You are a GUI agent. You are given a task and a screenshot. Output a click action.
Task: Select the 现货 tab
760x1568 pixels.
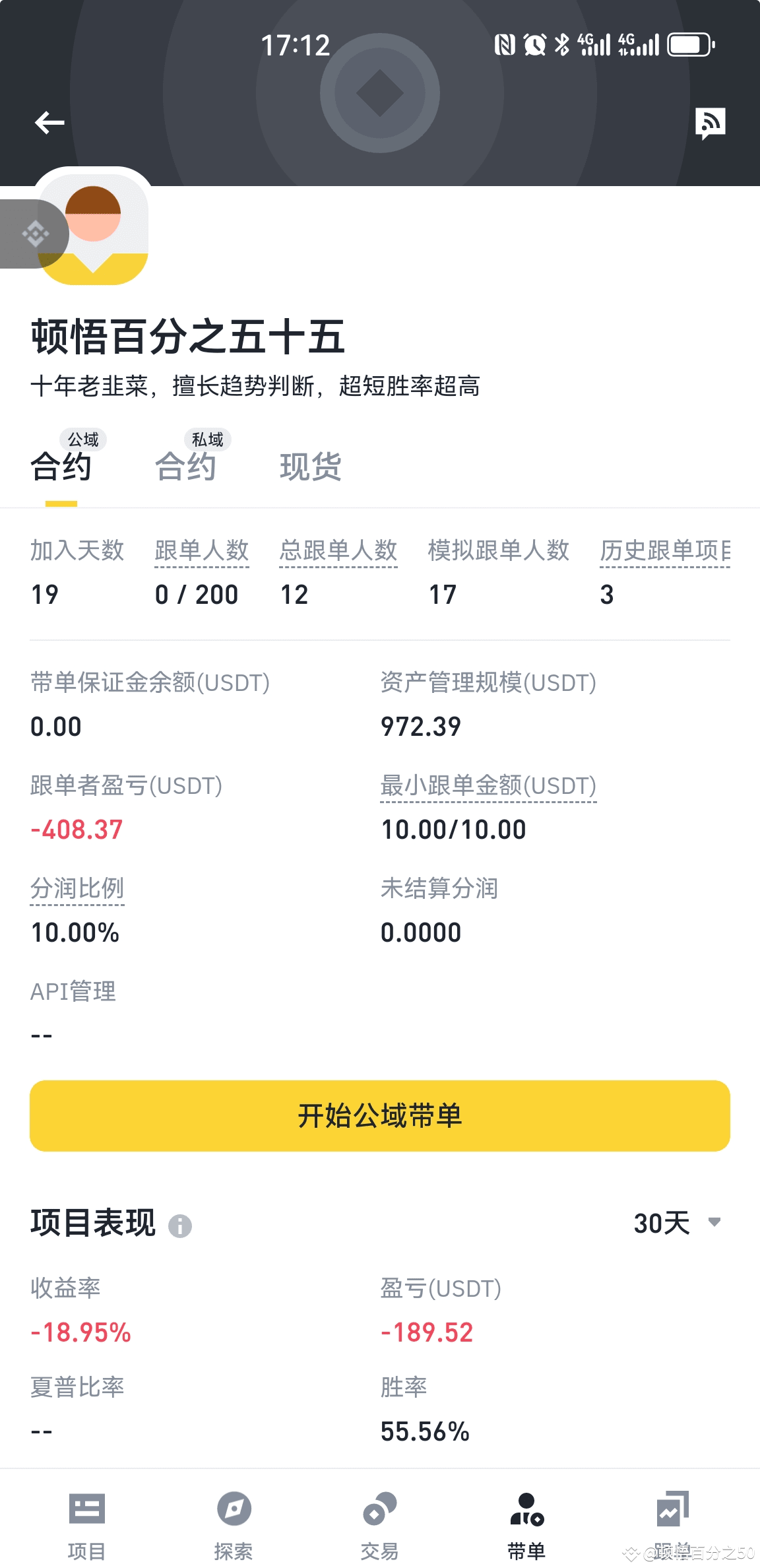(310, 467)
